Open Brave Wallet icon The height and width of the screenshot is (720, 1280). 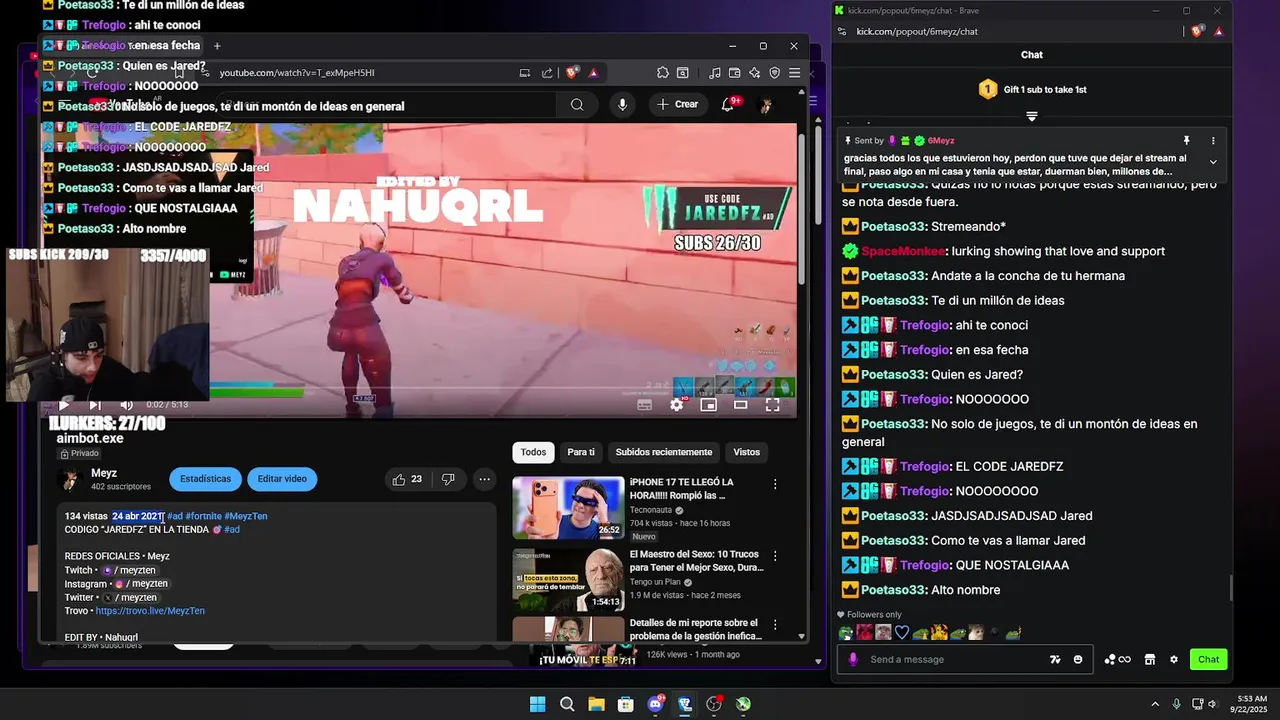(735, 73)
